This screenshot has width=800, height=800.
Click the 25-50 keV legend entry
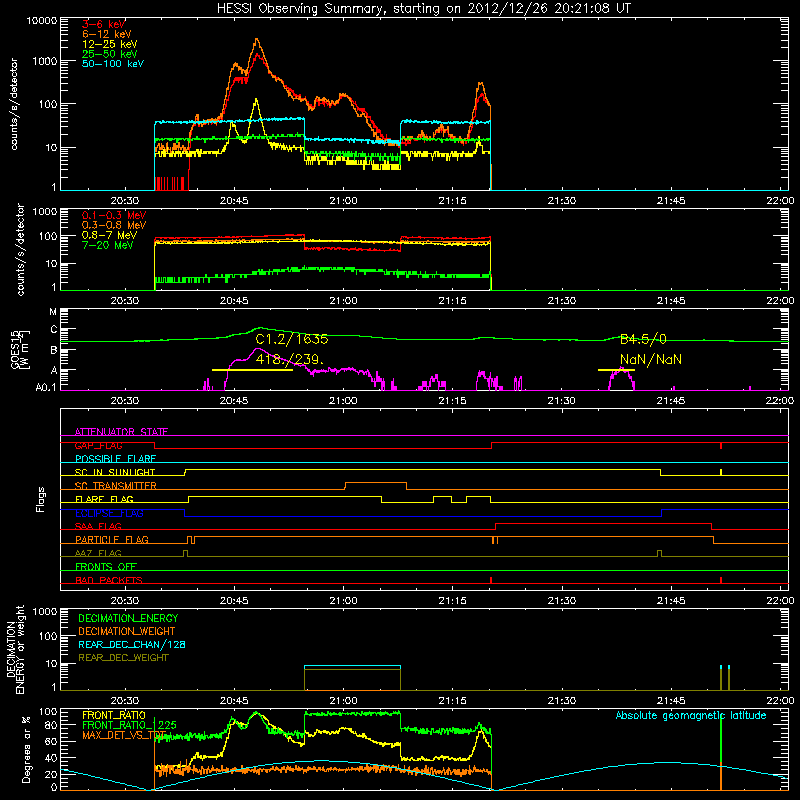[110, 54]
